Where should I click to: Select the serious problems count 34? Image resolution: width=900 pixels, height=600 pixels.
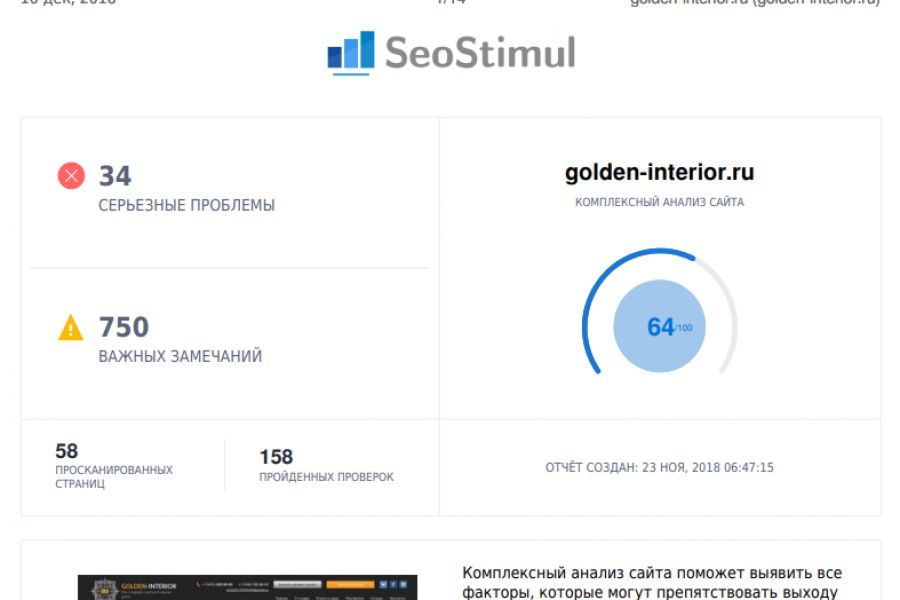click(x=115, y=176)
